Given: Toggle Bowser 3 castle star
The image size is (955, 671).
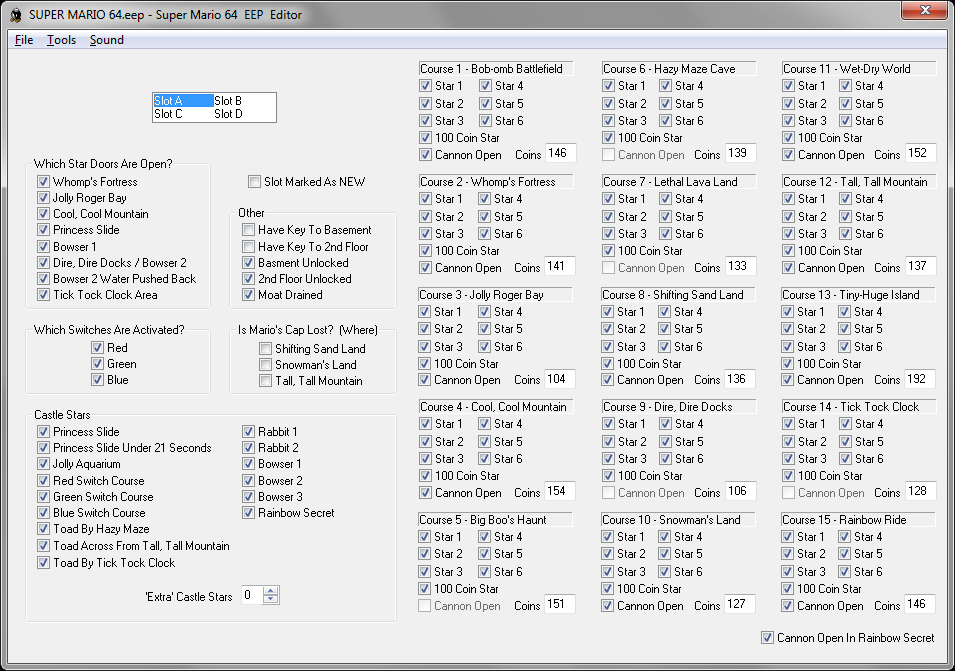Looking at the screenshot, I should pos(248,496).
